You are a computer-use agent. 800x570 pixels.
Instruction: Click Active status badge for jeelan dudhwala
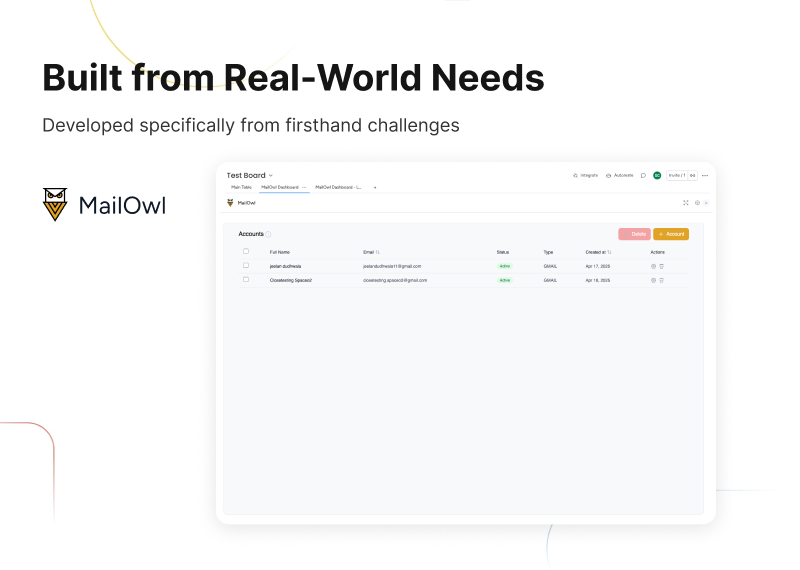point(505,266)
